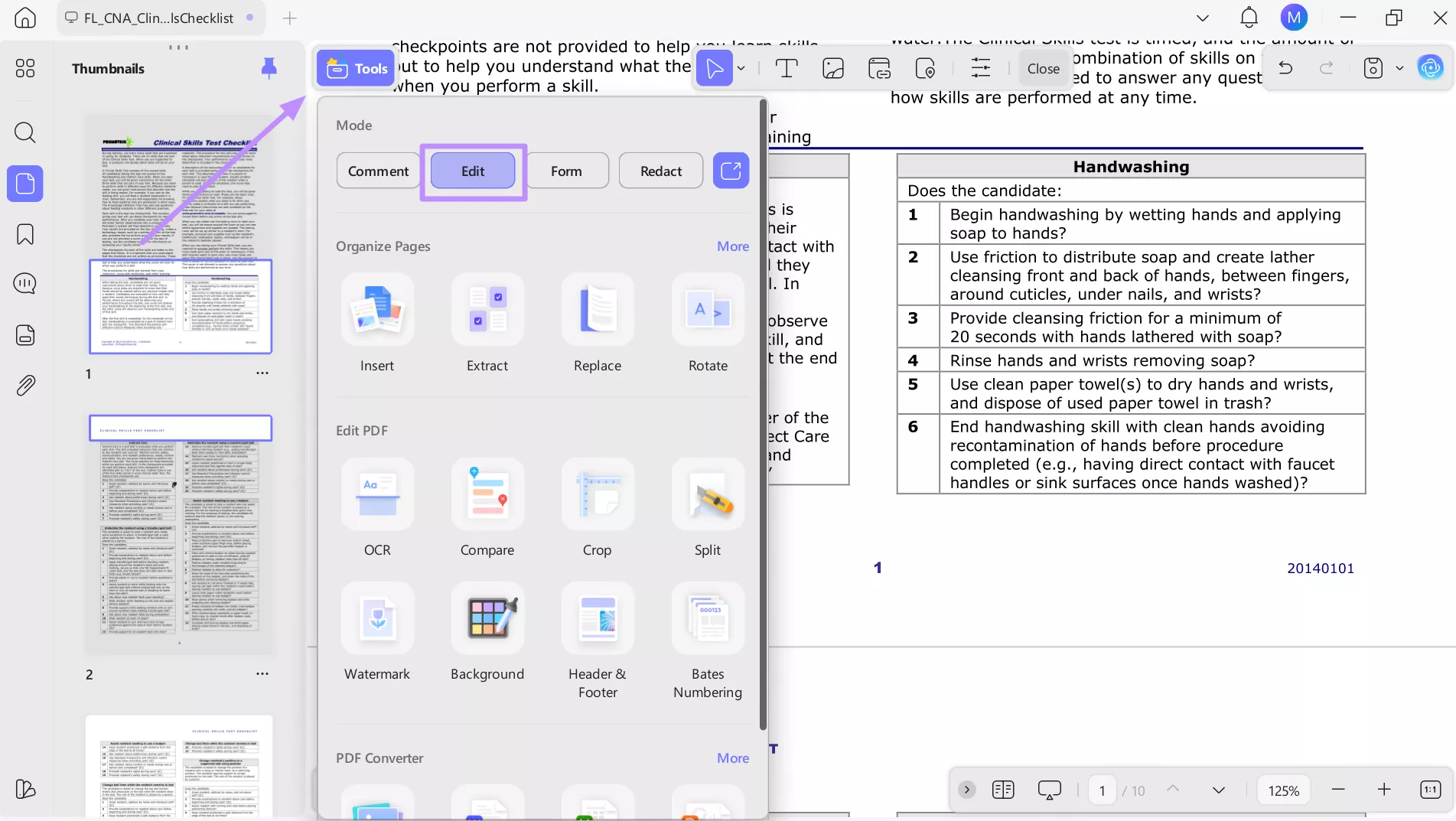The width and height of the screenshot is (1456, 821).
Task: Add a new tab
Action: [x=289, y=18]
